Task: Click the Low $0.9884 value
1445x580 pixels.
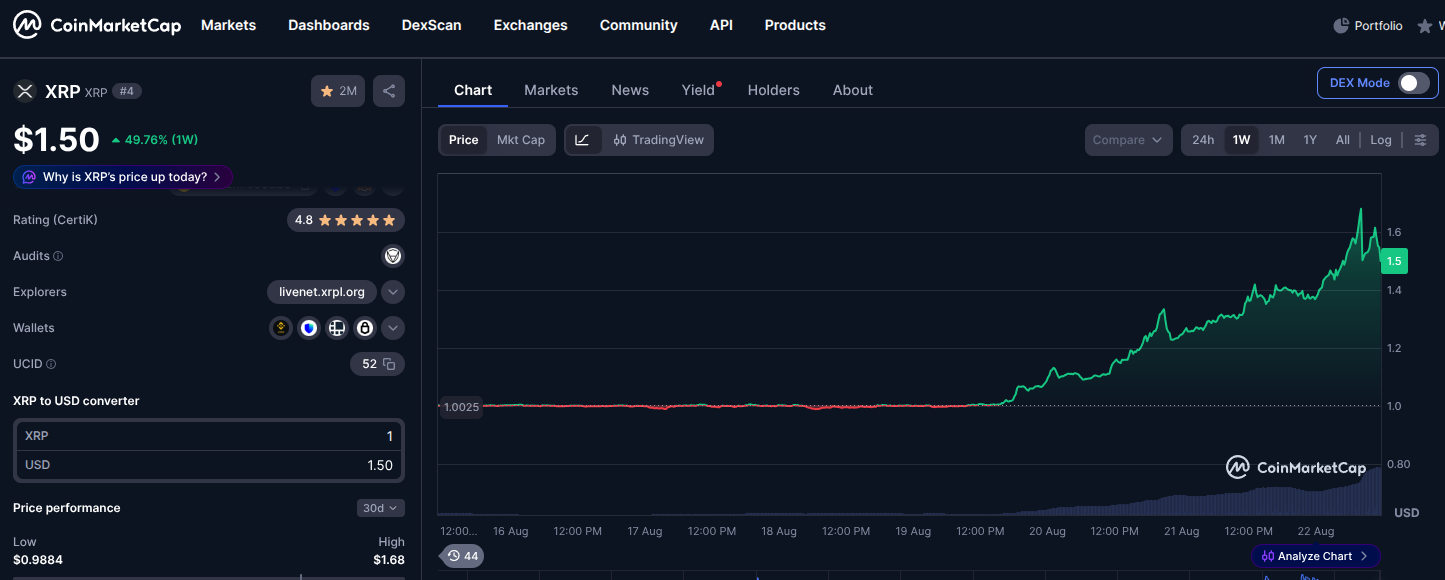Action: click(38, 560)
